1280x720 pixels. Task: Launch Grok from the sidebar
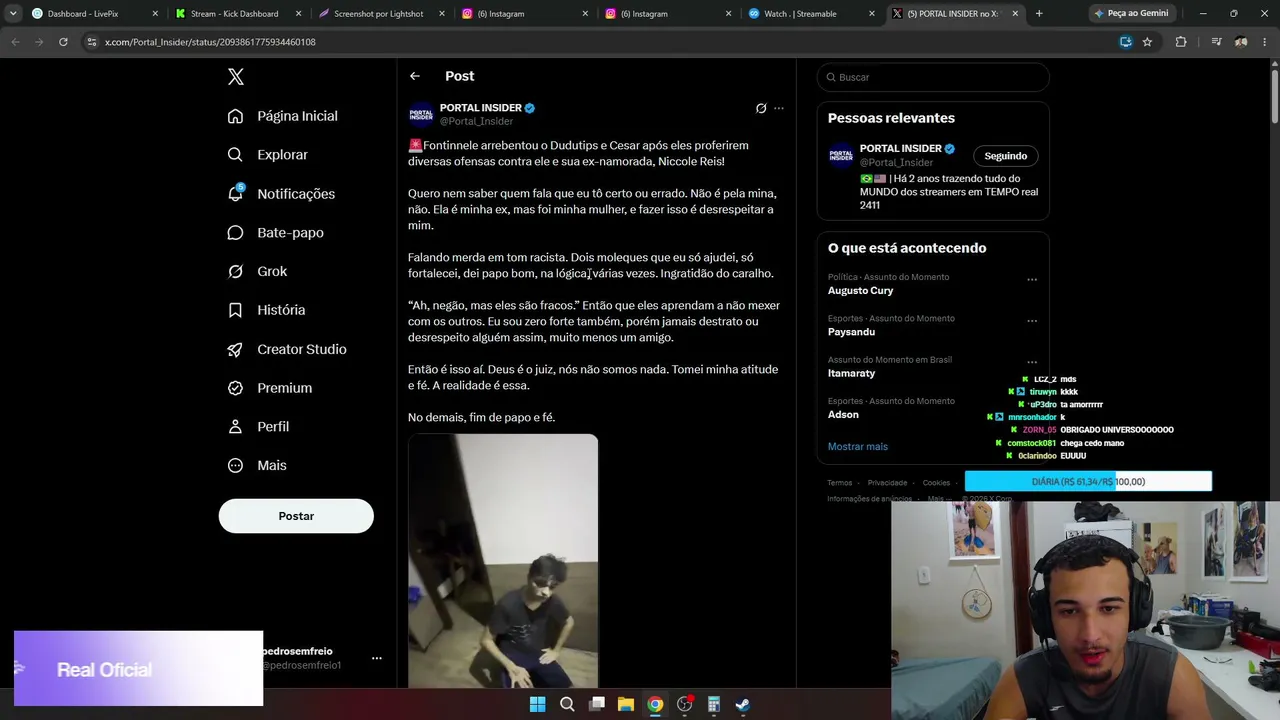coord(257,272)
